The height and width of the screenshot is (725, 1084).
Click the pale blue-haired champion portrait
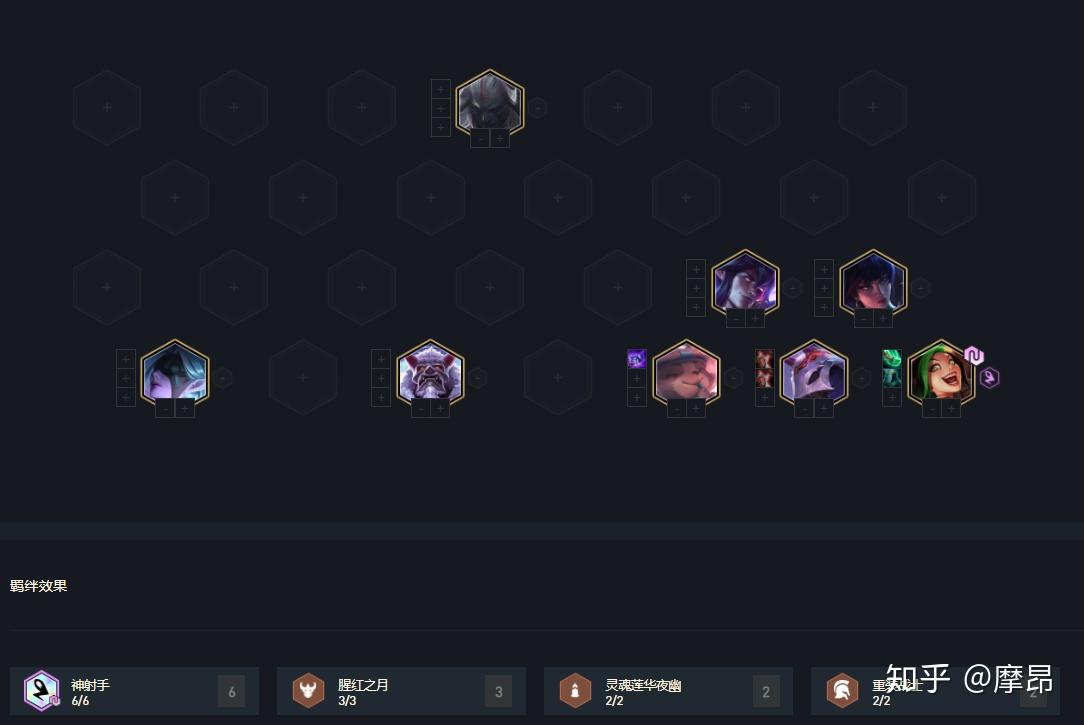tap(175, 374)
